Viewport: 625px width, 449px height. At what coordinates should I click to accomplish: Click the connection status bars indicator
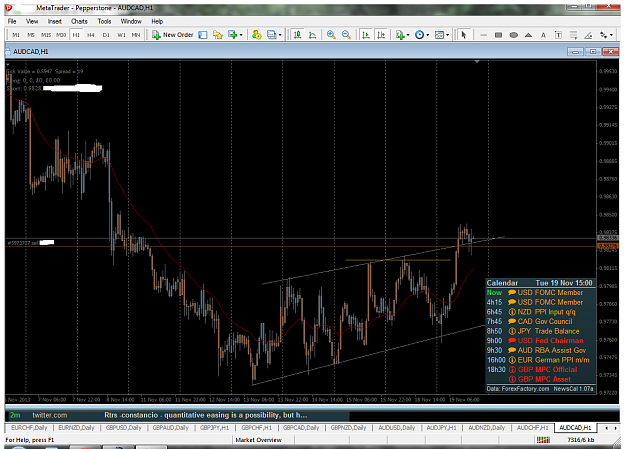point(543,440)
